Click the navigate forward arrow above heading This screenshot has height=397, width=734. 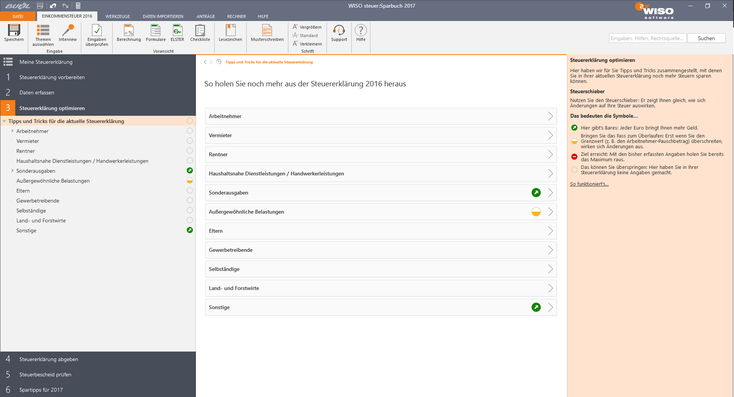(x=211, y=62)
